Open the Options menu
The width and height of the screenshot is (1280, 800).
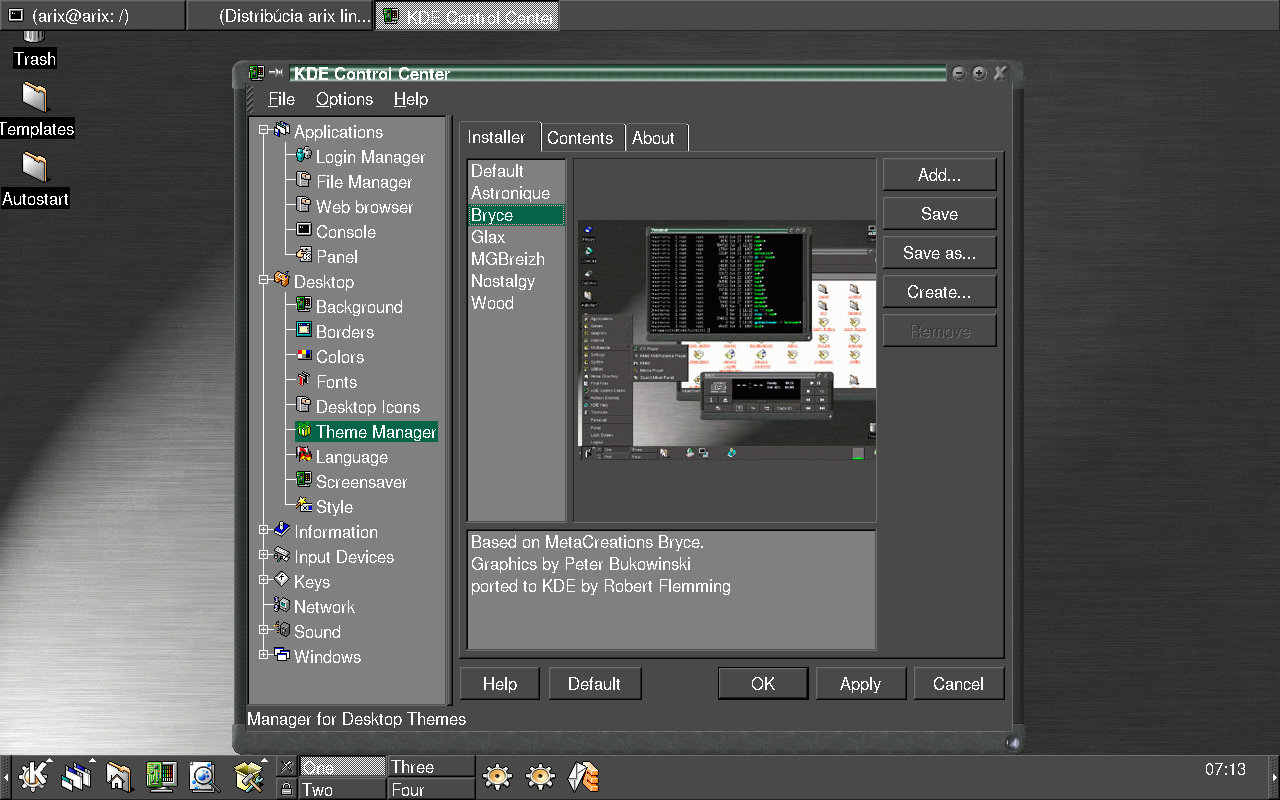click(344, 99)
